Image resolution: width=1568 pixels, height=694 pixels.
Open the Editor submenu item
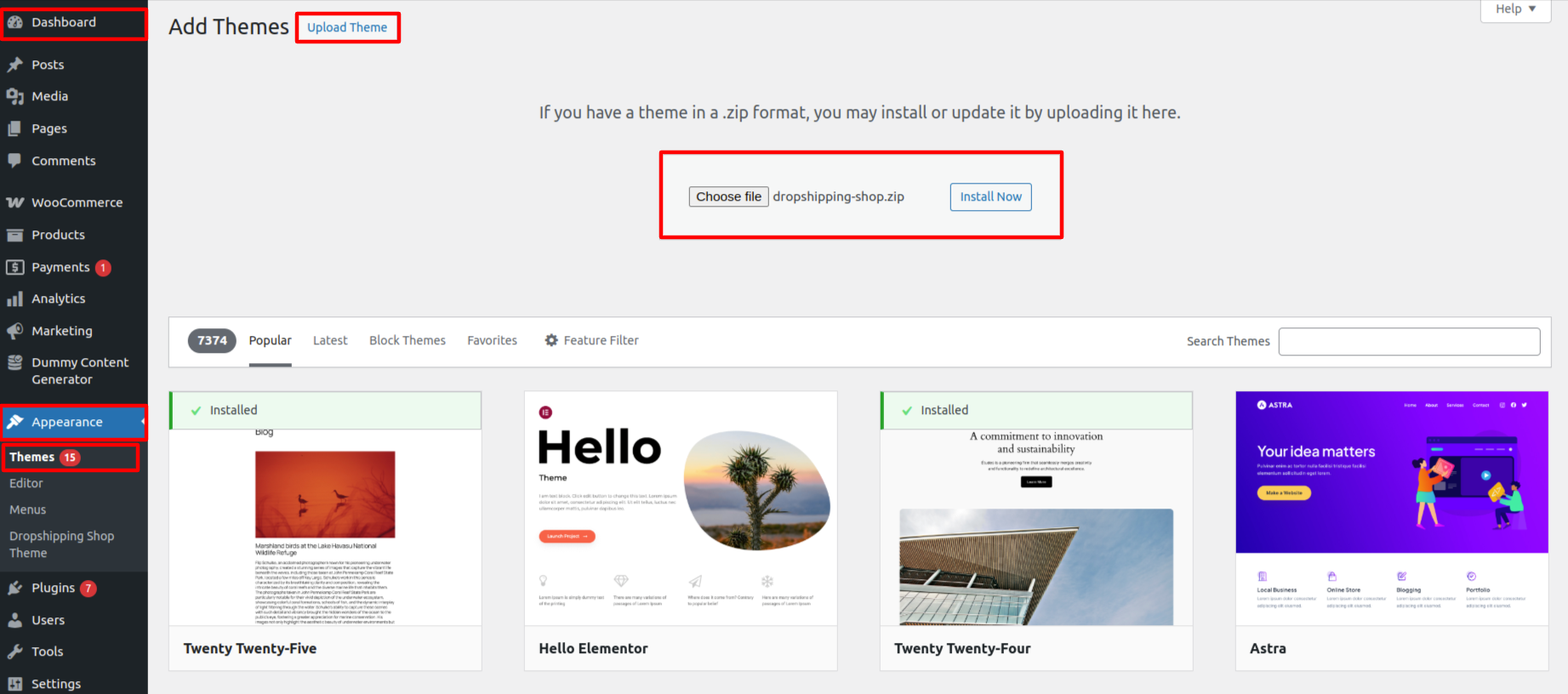tap(26, 483)
